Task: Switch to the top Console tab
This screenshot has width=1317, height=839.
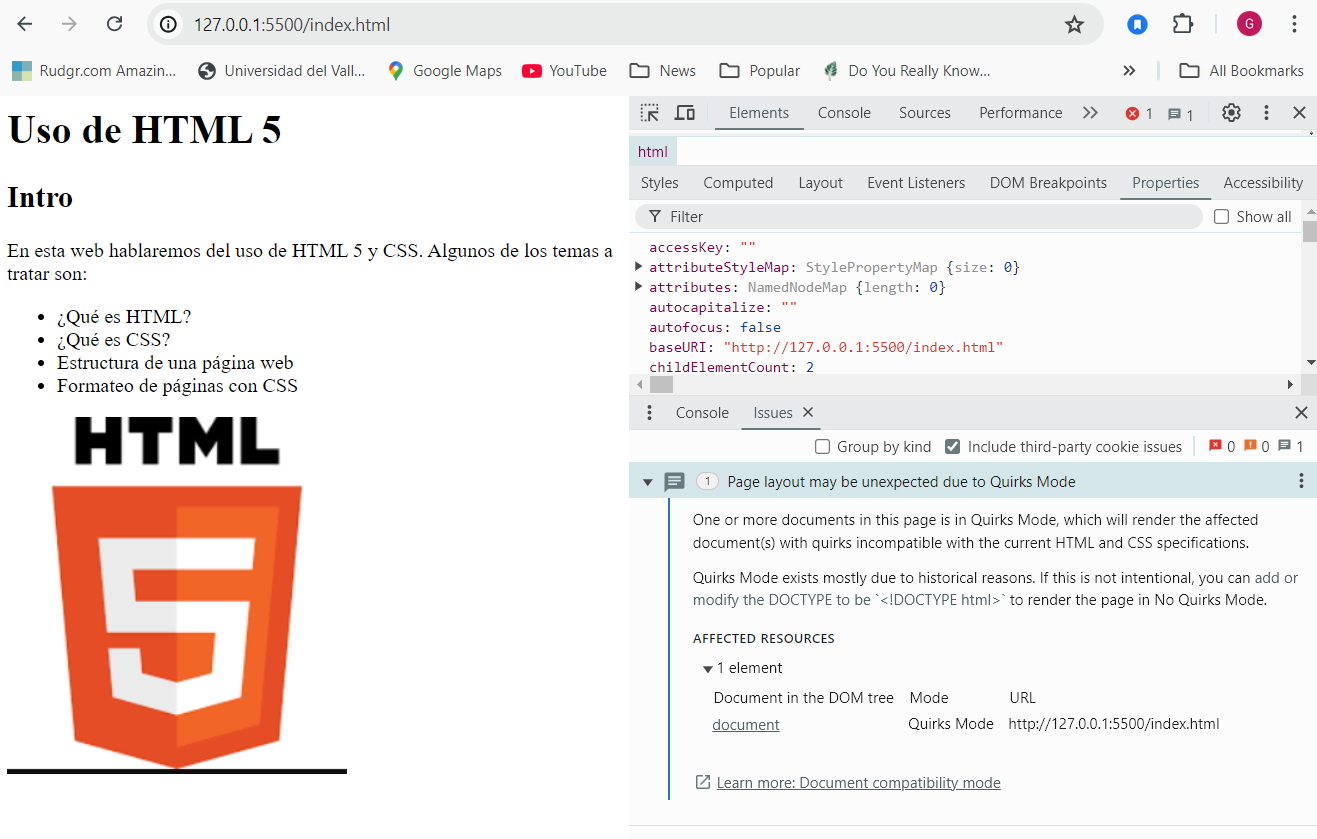Action: point(844,113)
